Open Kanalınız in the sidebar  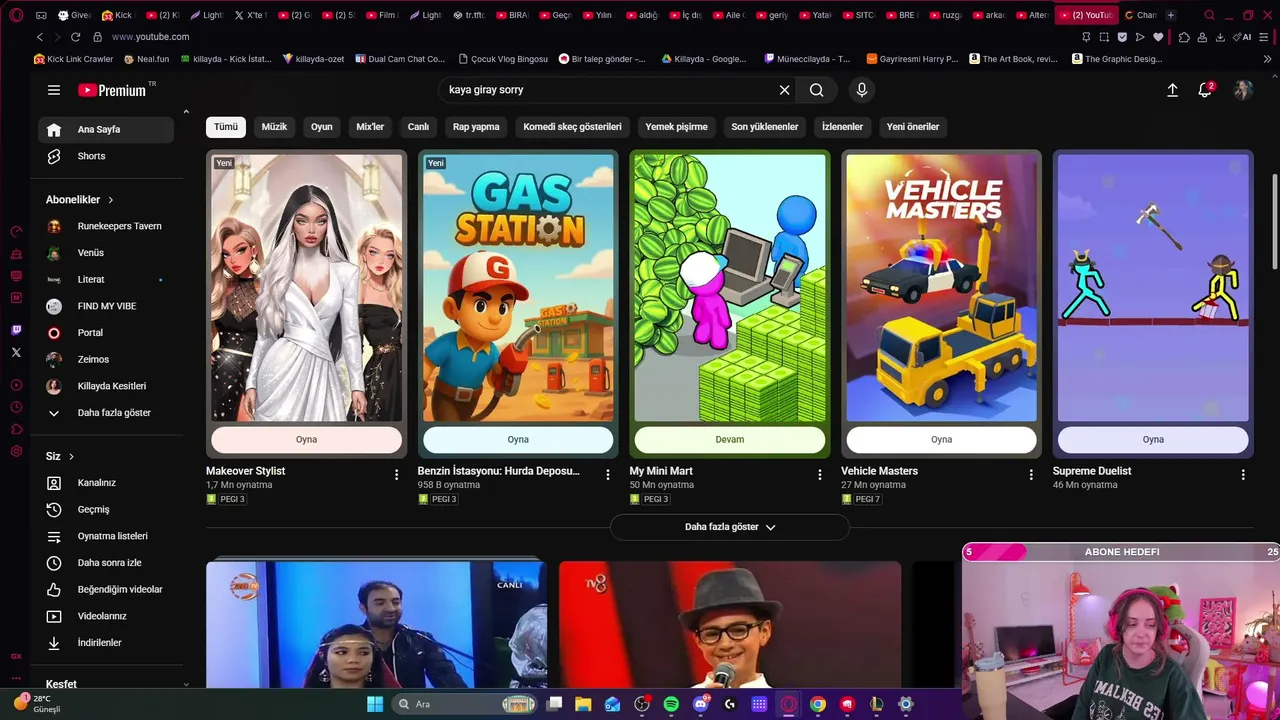(107, 483)
